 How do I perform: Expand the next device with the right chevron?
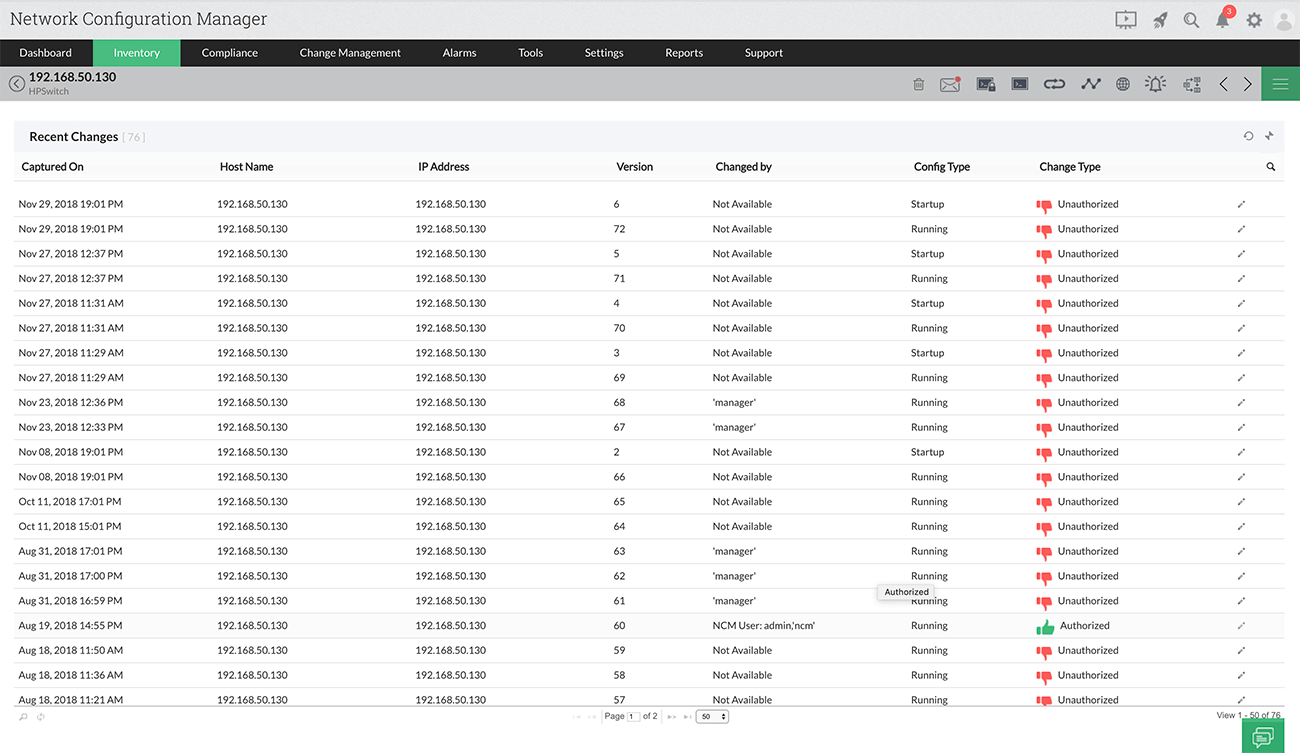[1247, 84]
